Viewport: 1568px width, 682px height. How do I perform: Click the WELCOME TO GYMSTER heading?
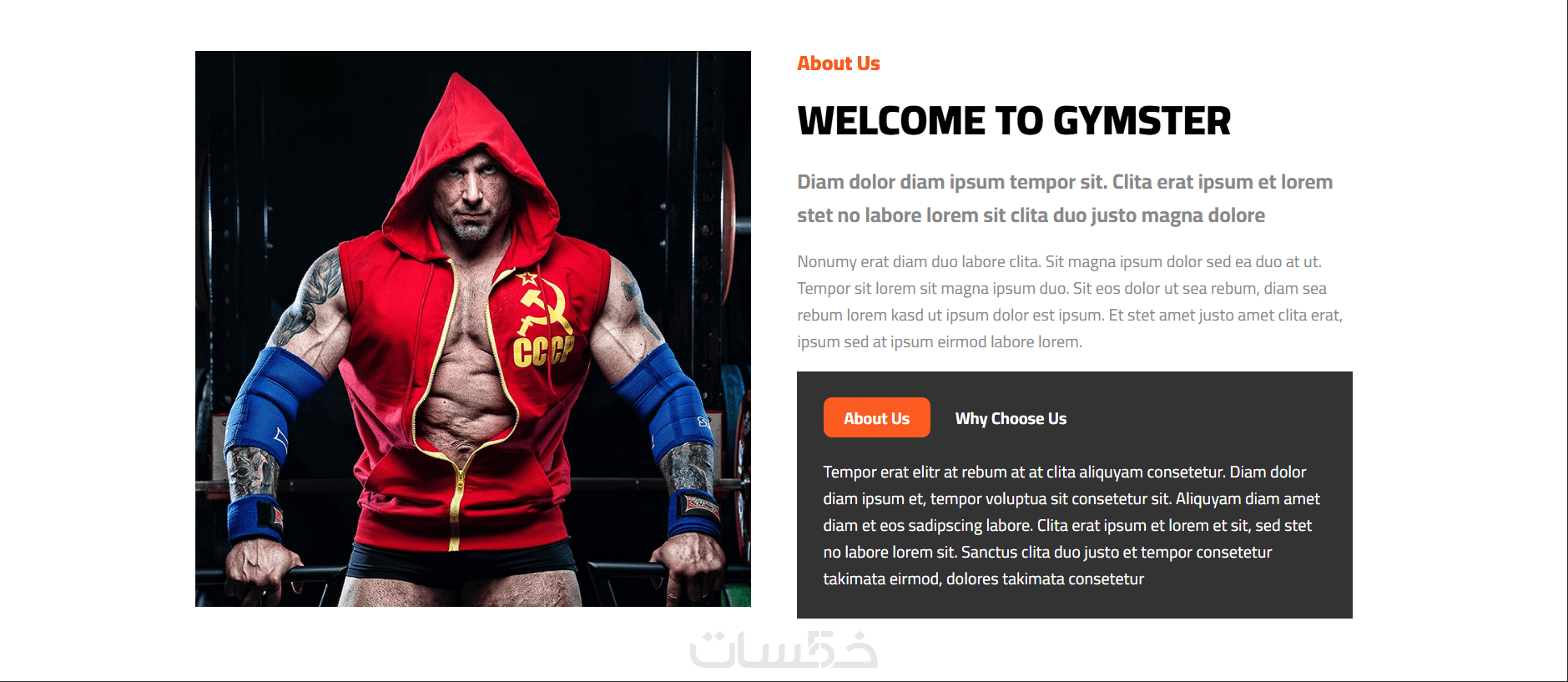click(1014, 121)
